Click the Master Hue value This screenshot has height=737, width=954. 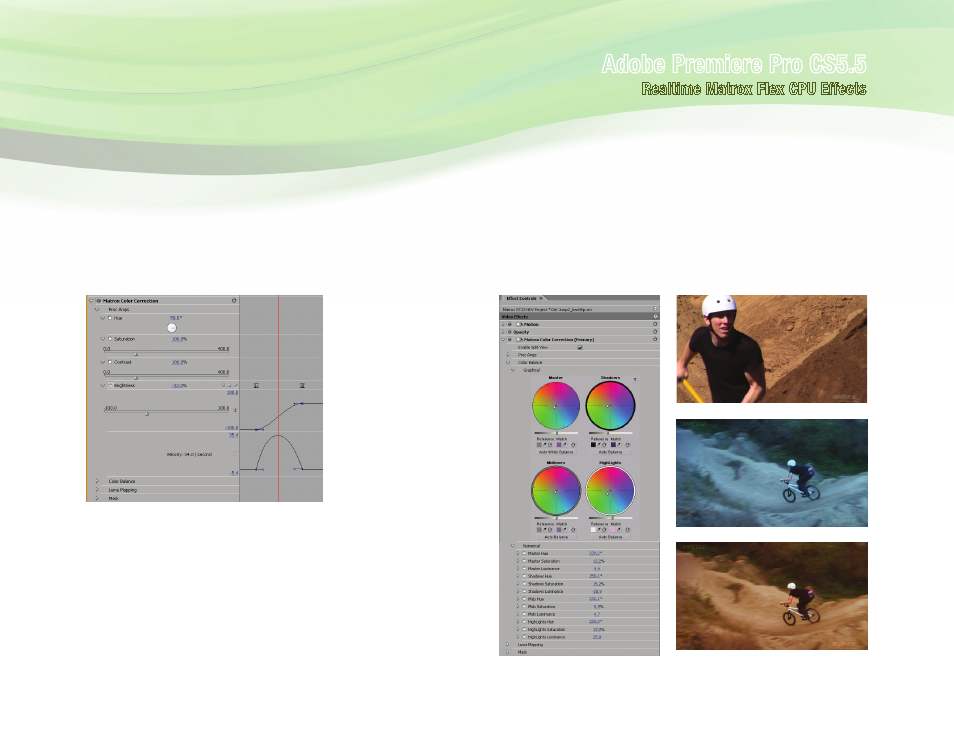pyautogui.click(x=594, y=553)
